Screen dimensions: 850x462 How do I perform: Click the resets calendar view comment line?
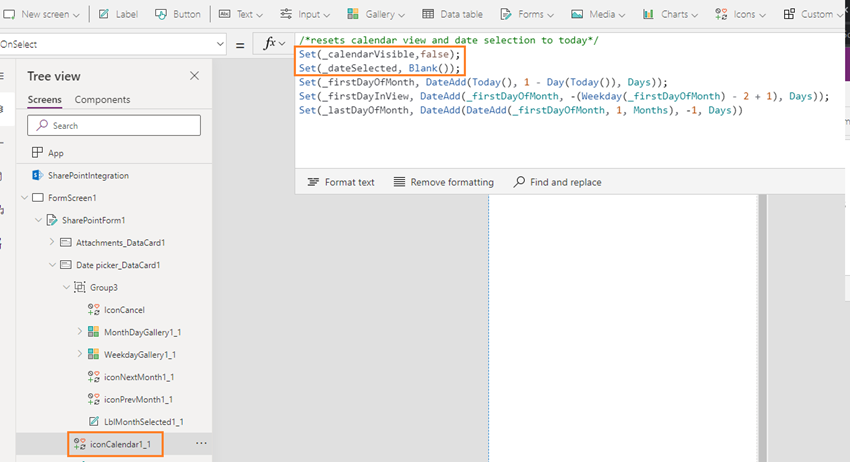coord(448,40)
